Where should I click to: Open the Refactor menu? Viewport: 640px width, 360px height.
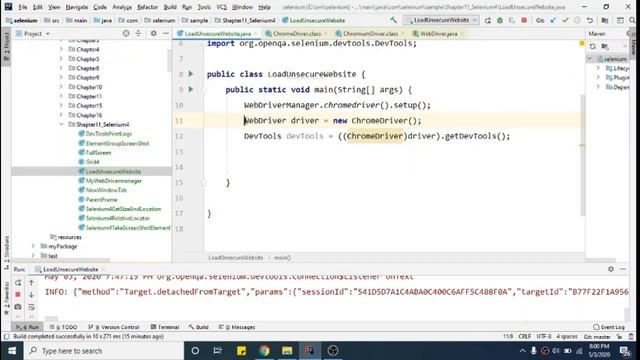tap(147, 7)
